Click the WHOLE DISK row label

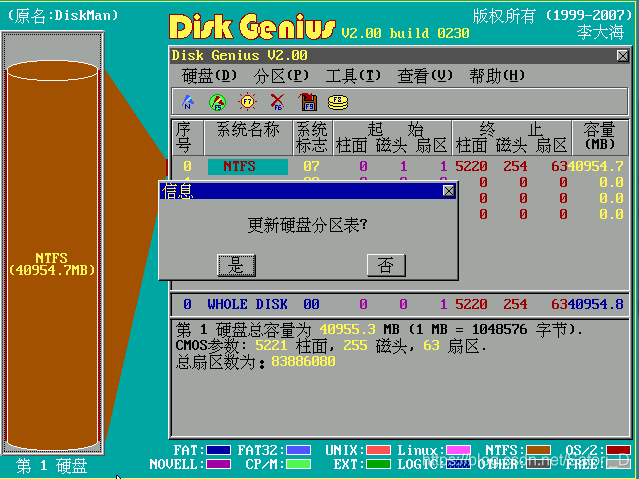[247, 304]
